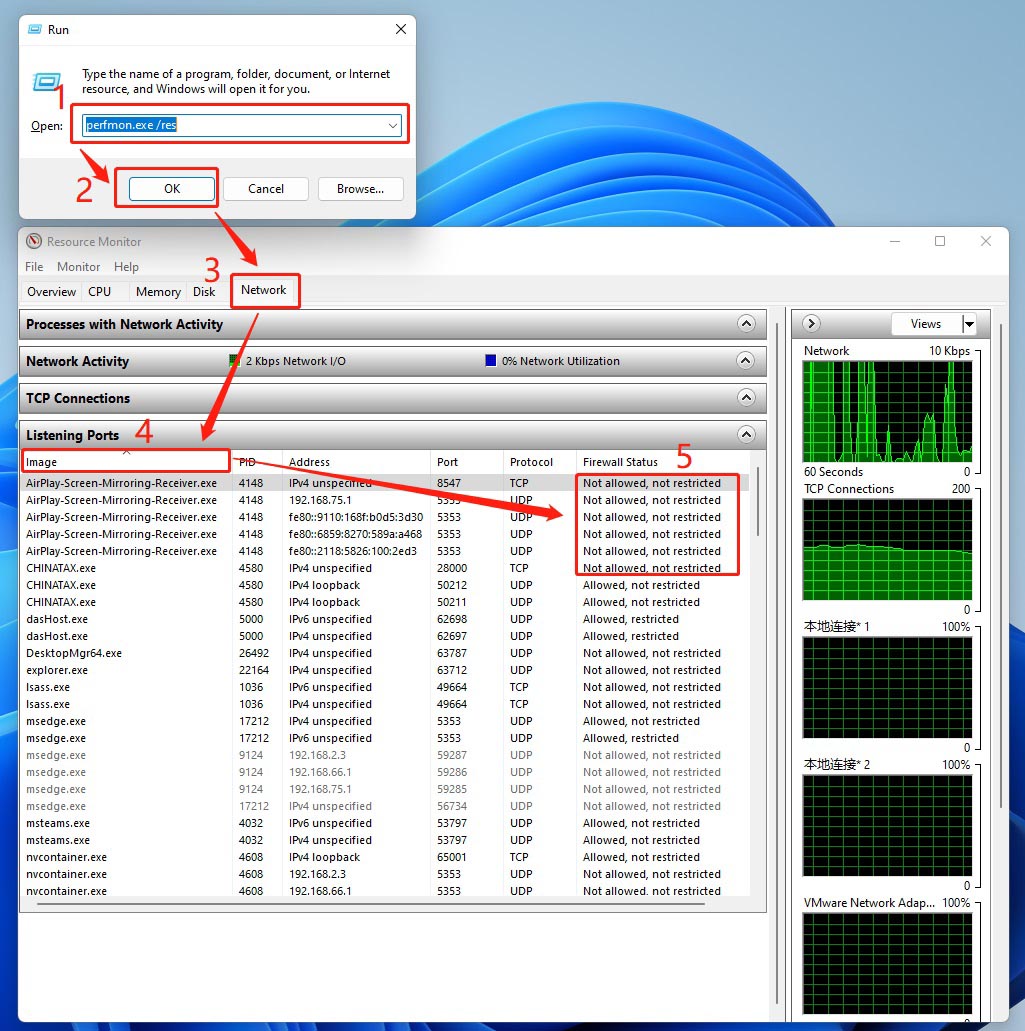Switch to the CPU tab
Viewport: 1025px width, 1031px height.
click(101, 291)
